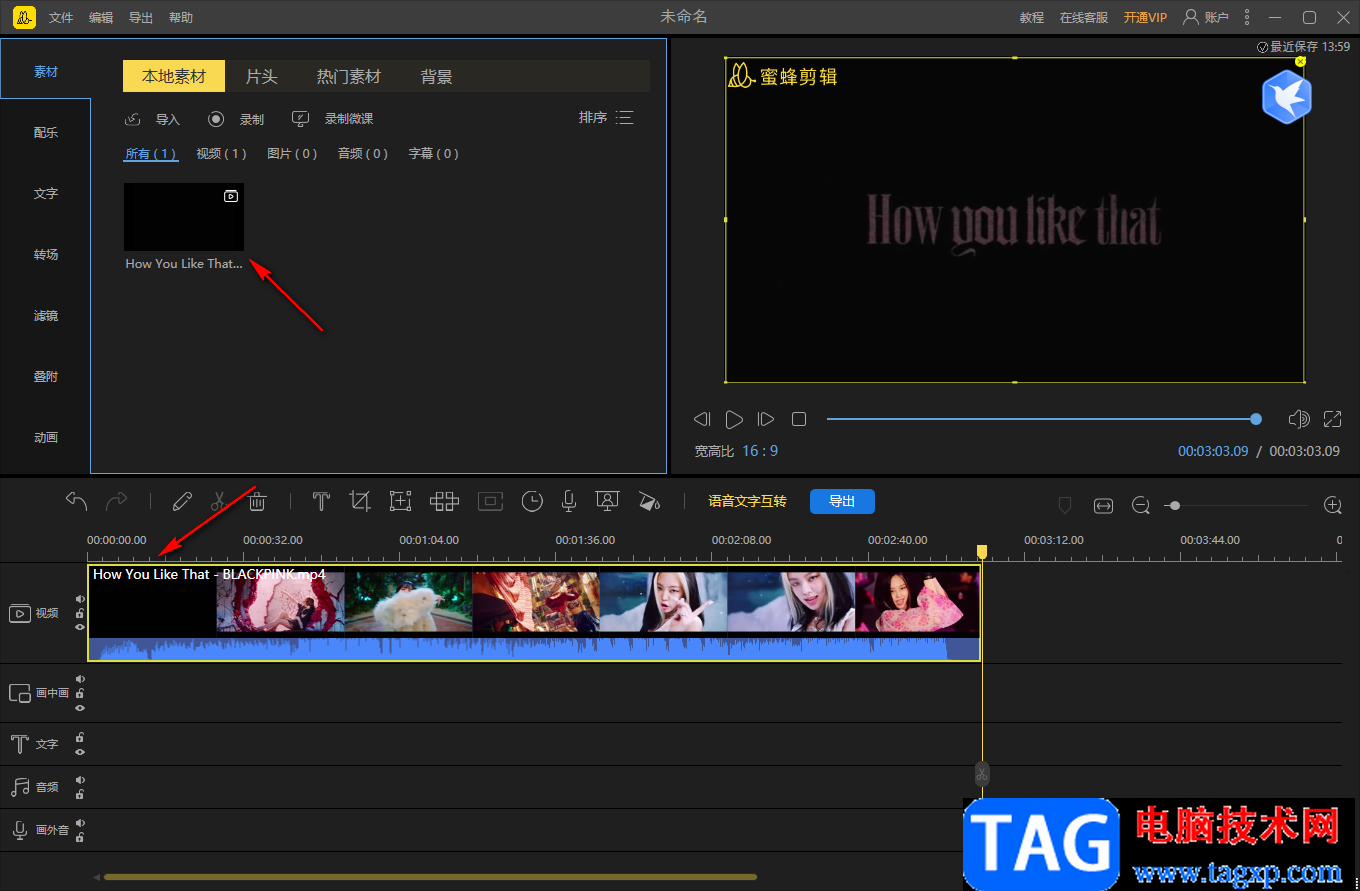Screen dimensions: 1360x891
Task: Change the 16 : 9 aspect ratio
Action: pos(760,451)
